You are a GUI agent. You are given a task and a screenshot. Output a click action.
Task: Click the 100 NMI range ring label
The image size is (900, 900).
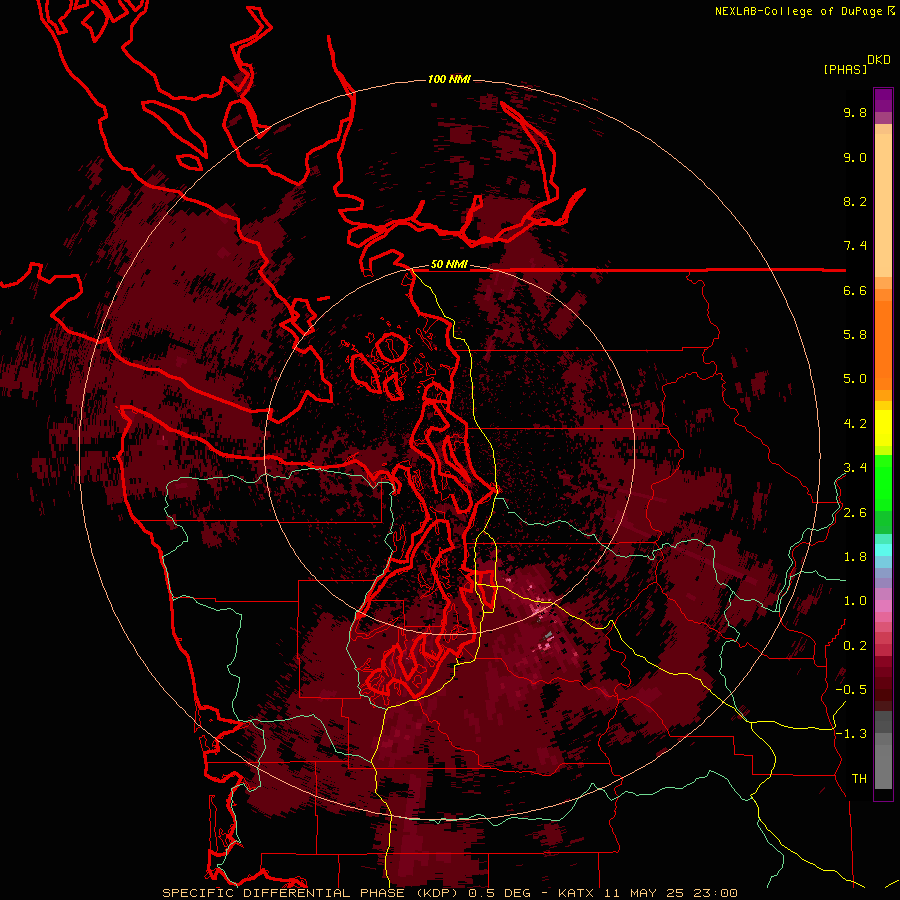(x=449, y=79)
